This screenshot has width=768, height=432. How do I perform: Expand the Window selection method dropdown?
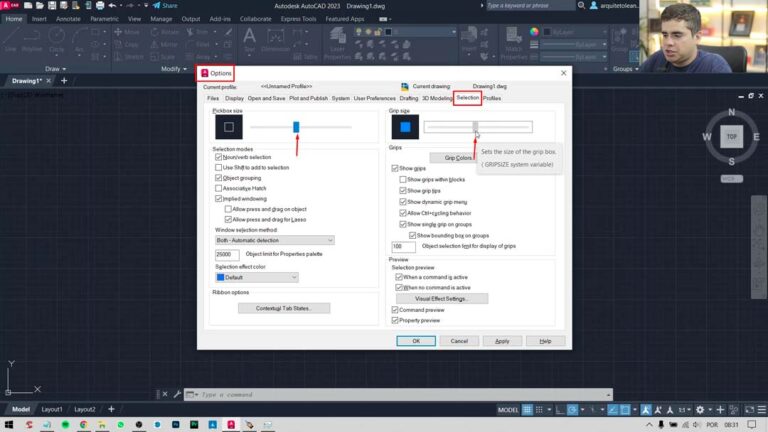[274, 240]
